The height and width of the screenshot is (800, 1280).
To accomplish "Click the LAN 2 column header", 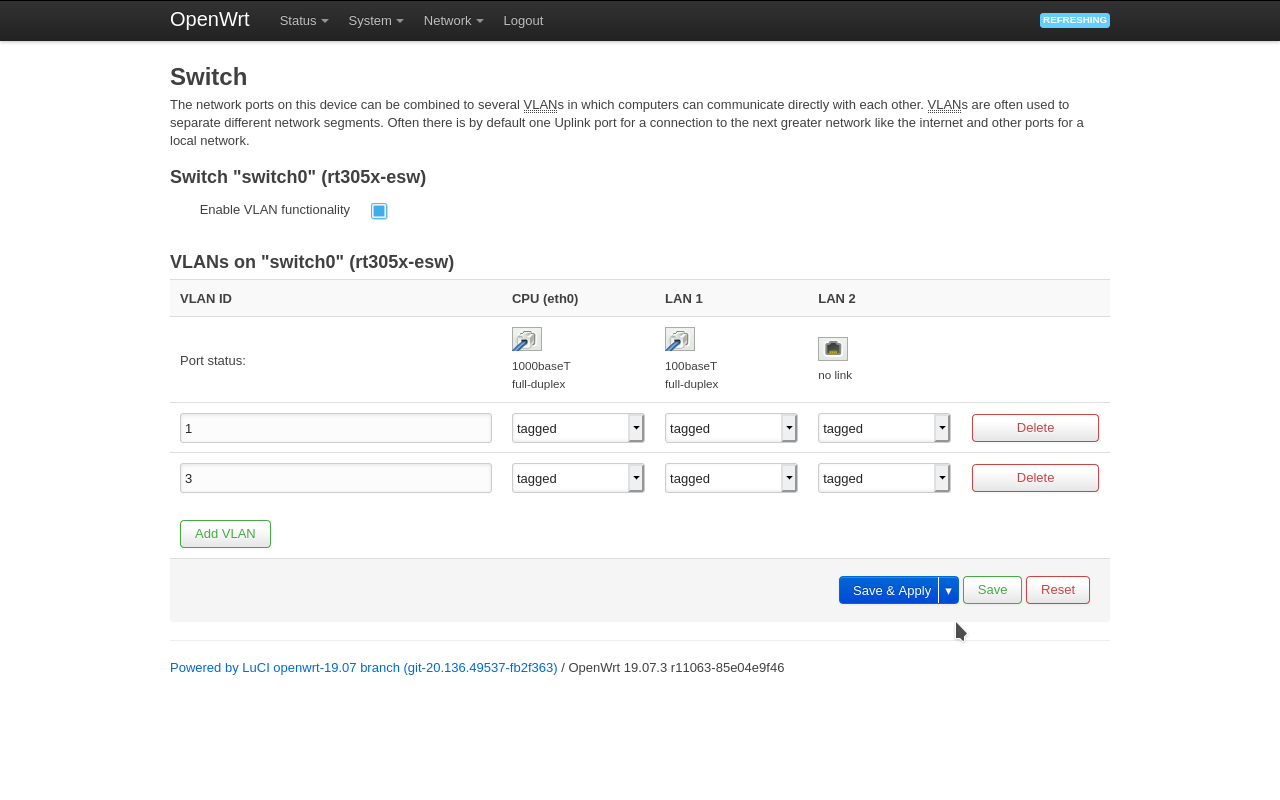I will (837, 298).
